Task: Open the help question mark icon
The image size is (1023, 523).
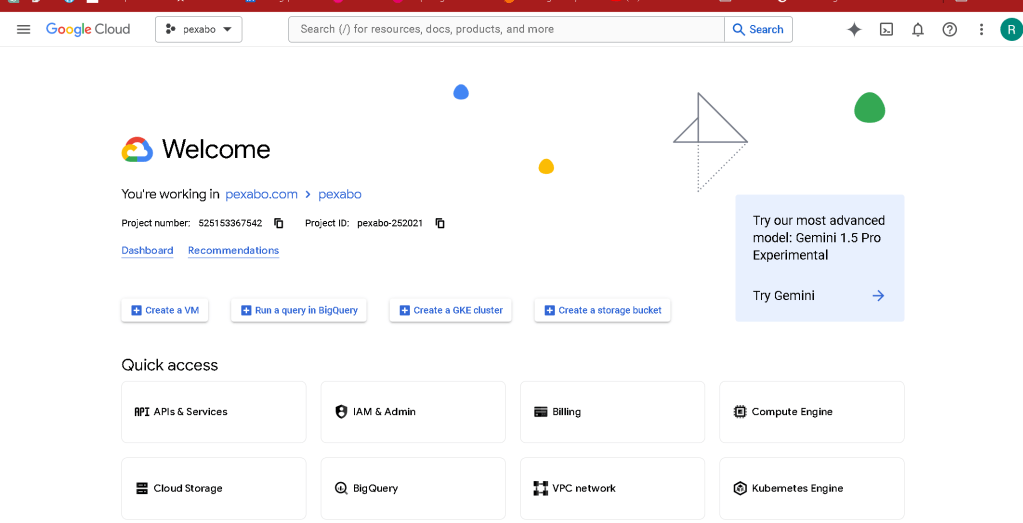Action: point(950,29)
